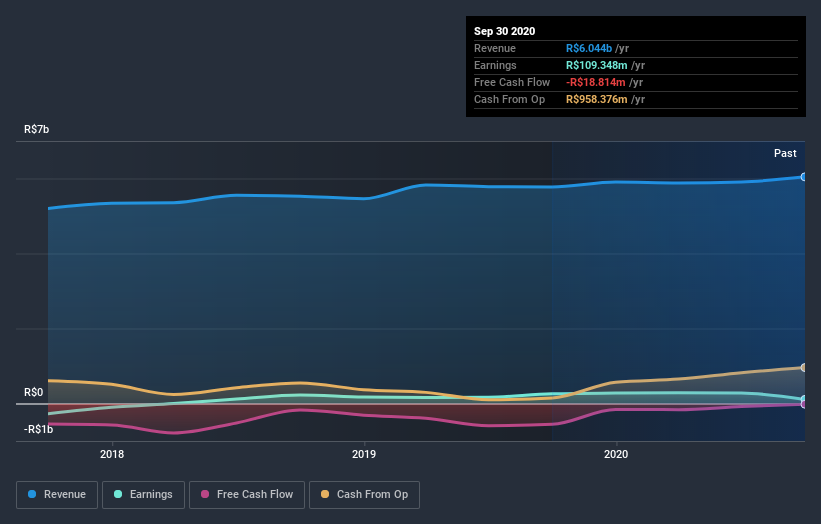
Task: Click the Sep 30 2020 tooltip date
Action: point(504,31)
